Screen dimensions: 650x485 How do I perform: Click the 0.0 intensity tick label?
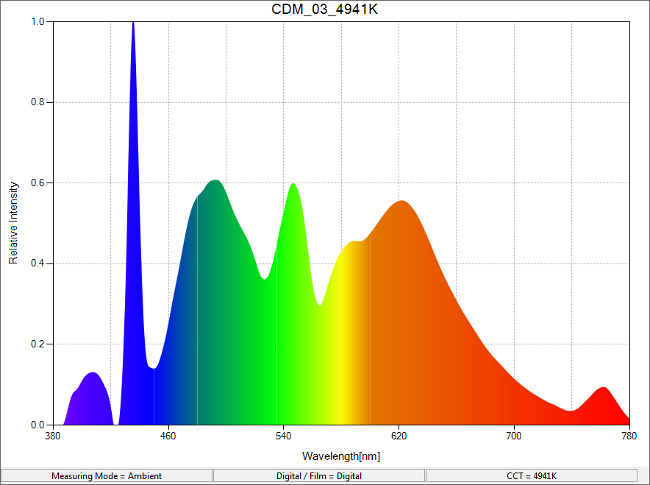coord(38,425)
